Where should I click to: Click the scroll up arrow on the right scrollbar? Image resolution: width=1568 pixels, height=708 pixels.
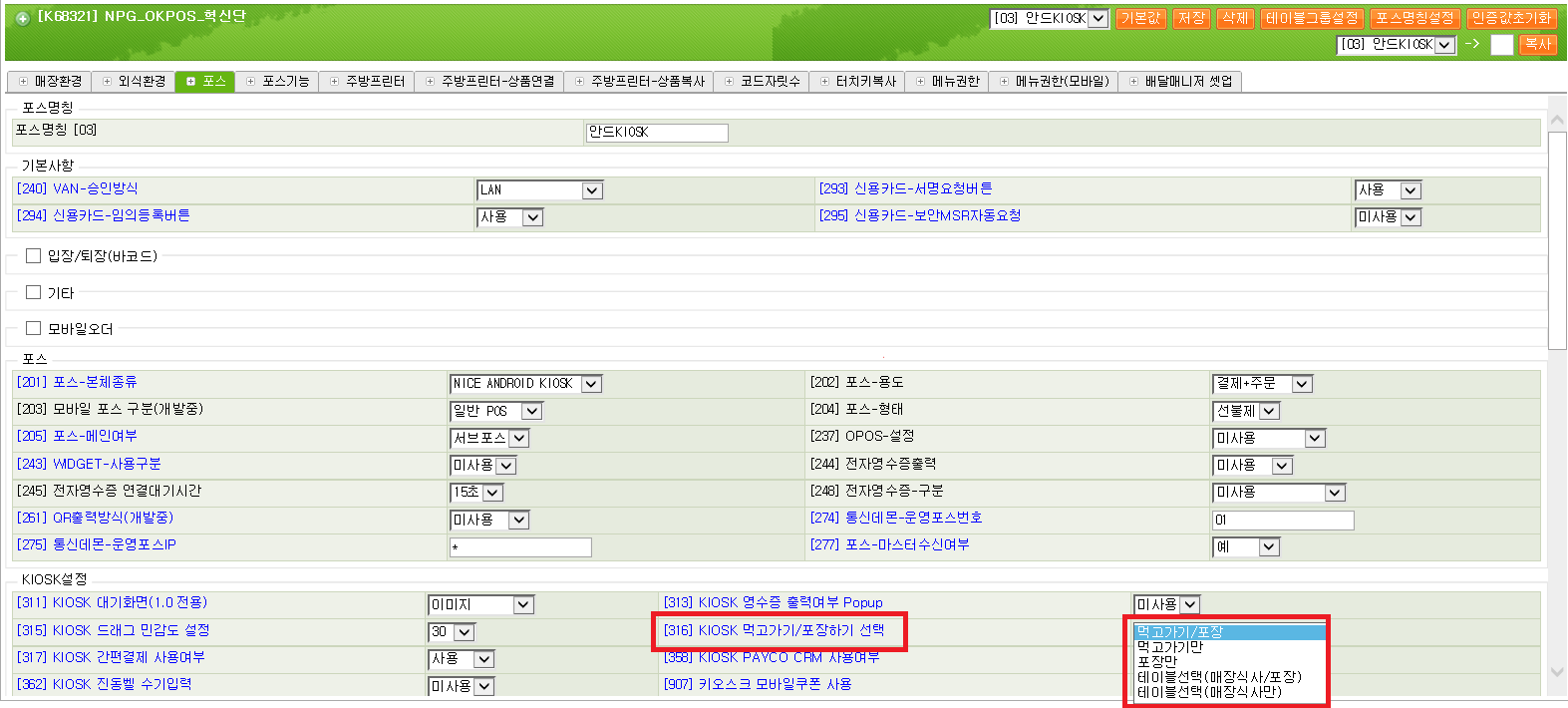pyautogui.click(x=1557, y=120)
